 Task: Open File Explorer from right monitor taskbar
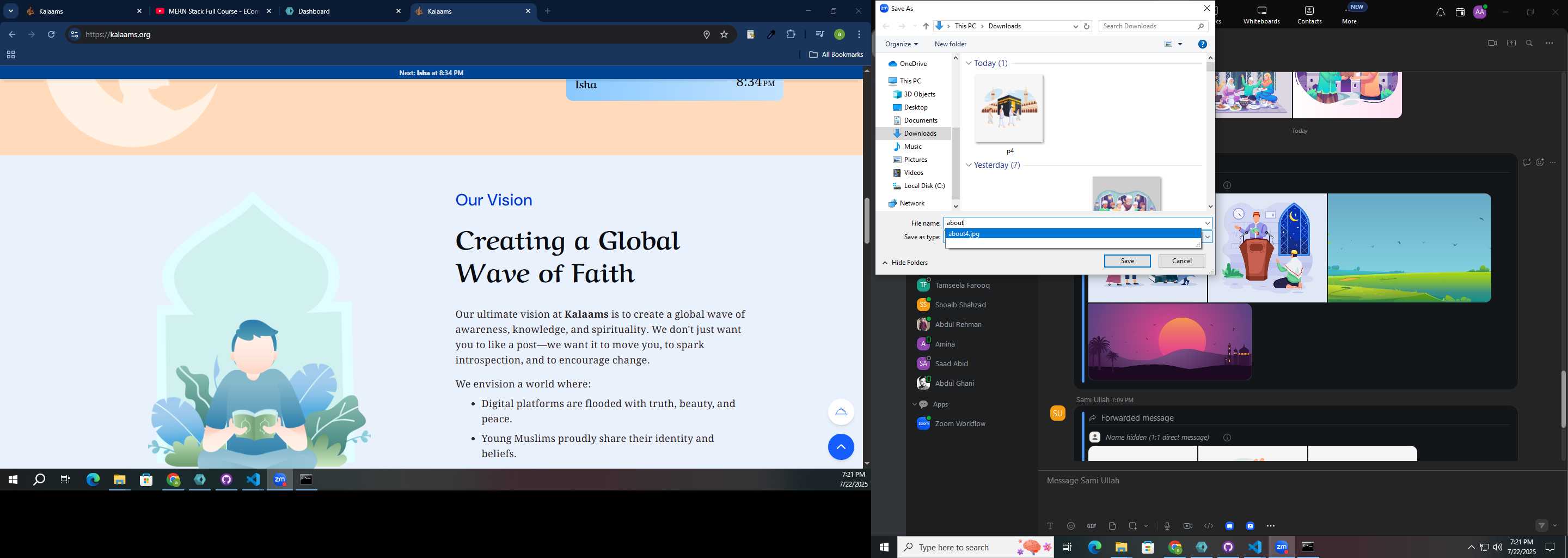[x=1120, y=547]
